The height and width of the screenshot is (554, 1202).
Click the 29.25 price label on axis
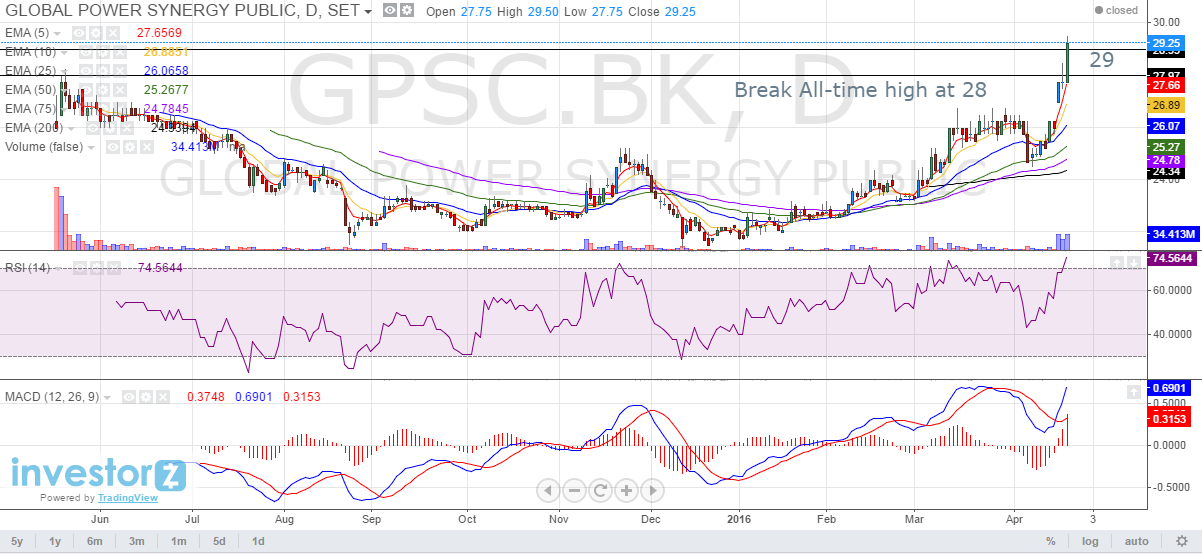click(x=1168, y=43)
